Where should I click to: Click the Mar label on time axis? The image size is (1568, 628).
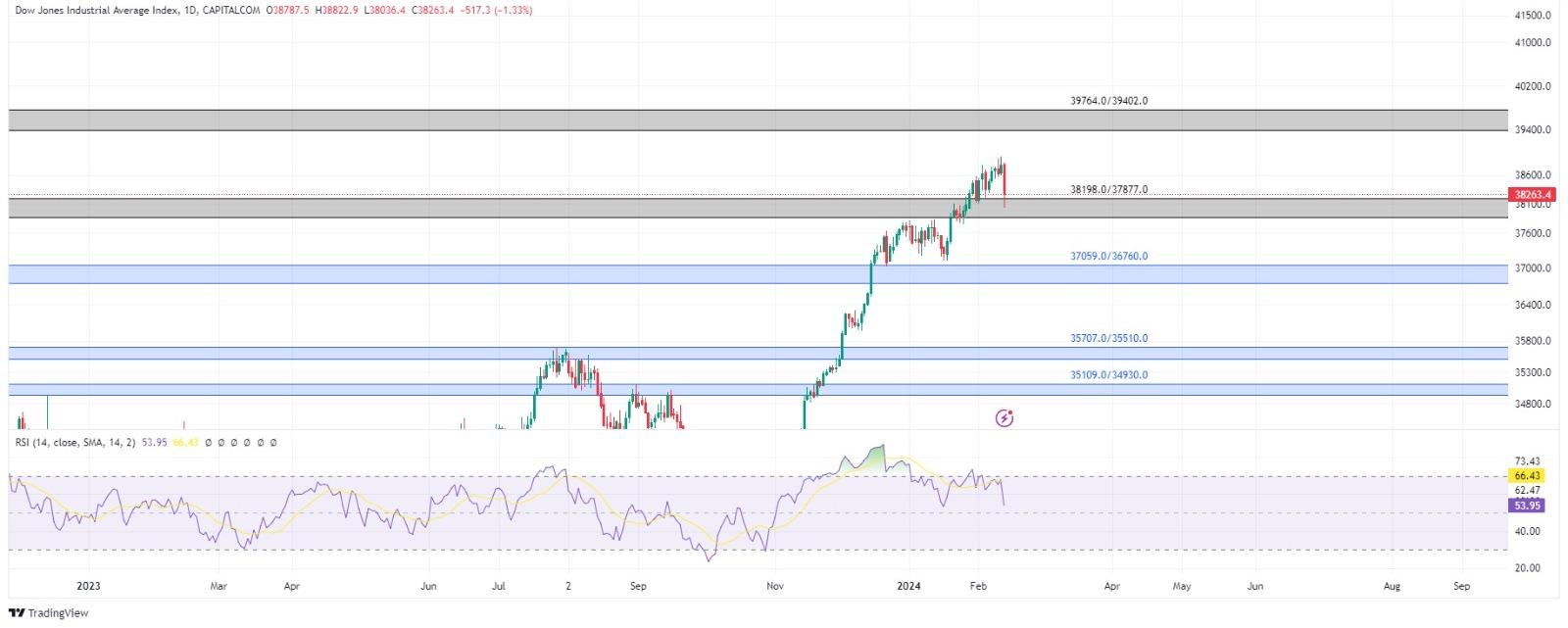point(219,587)
